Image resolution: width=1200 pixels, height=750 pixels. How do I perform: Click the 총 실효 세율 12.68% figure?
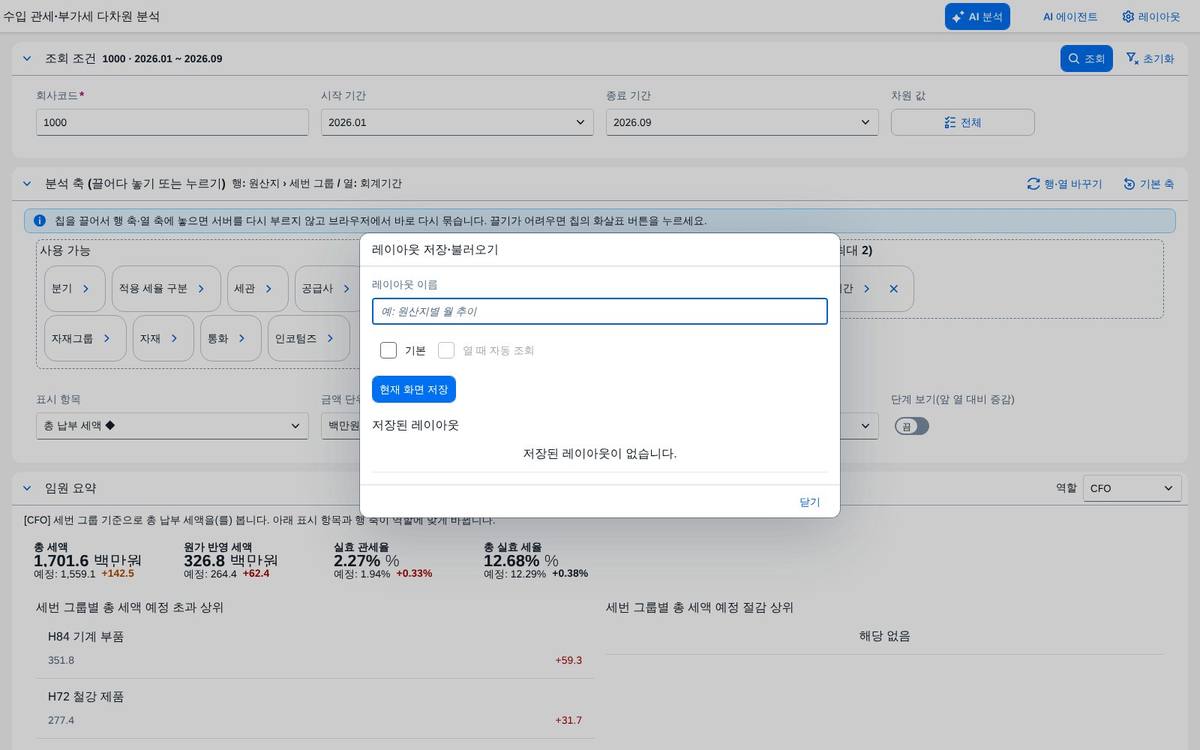[521, 561]
